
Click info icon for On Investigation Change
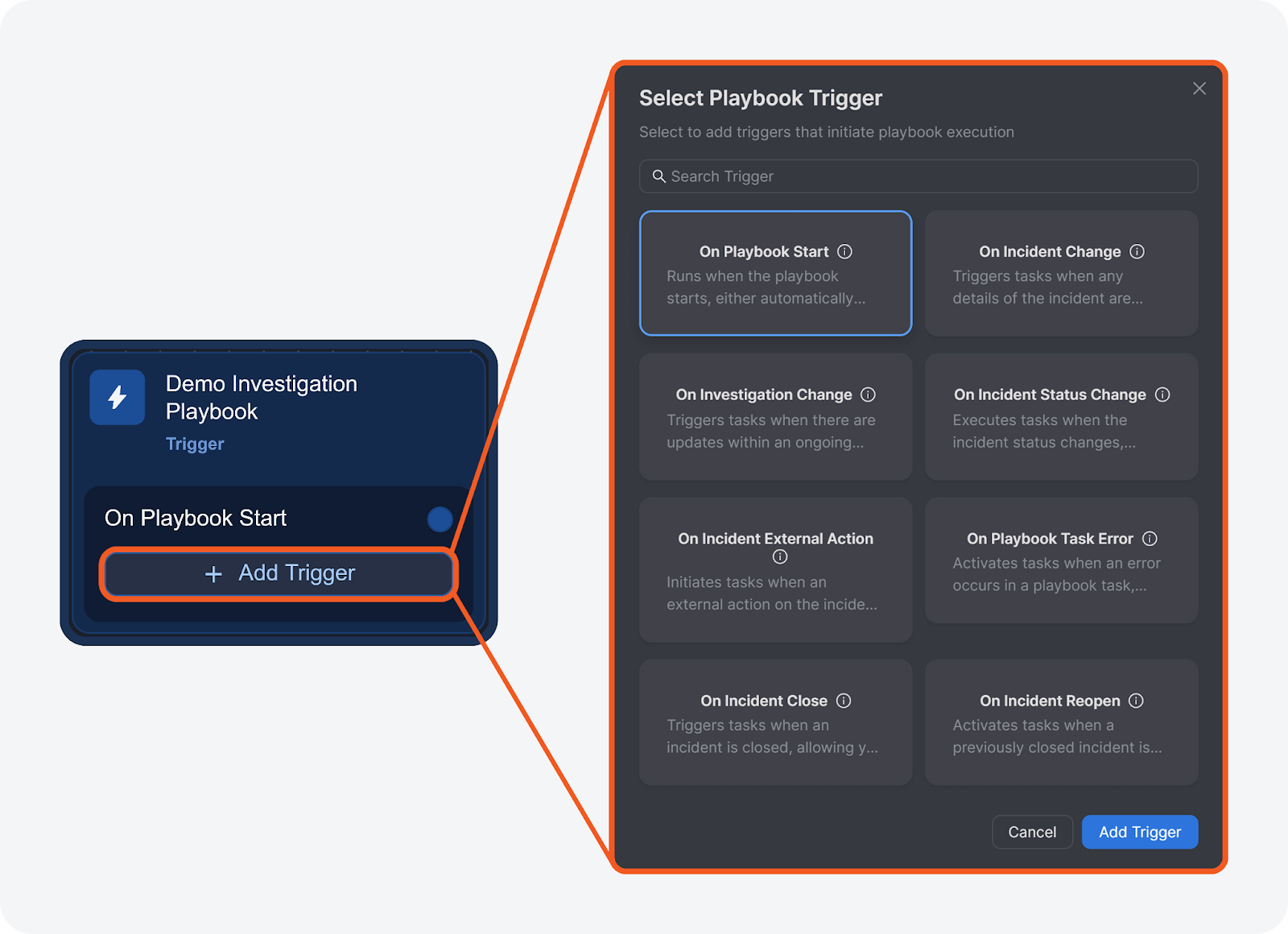pos(868,395)
